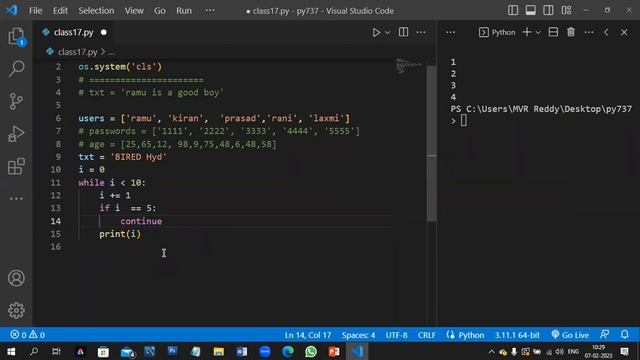The image size is (640, 360).
Task: Click the unsaved dot on class17.py tab
Action: [x=104, y=32]
